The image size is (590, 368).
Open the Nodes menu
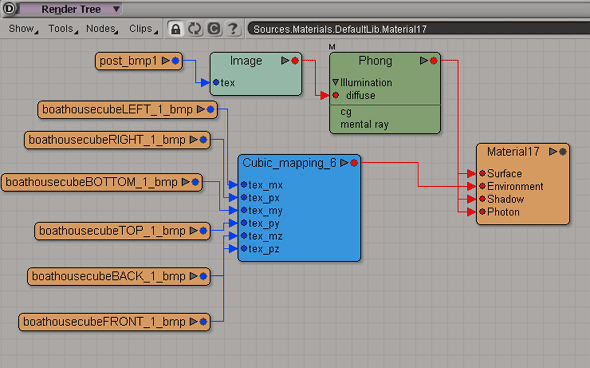102,29
